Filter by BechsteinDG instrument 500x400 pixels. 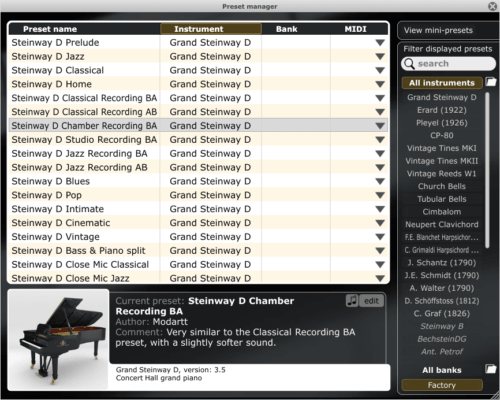(442, 339)
